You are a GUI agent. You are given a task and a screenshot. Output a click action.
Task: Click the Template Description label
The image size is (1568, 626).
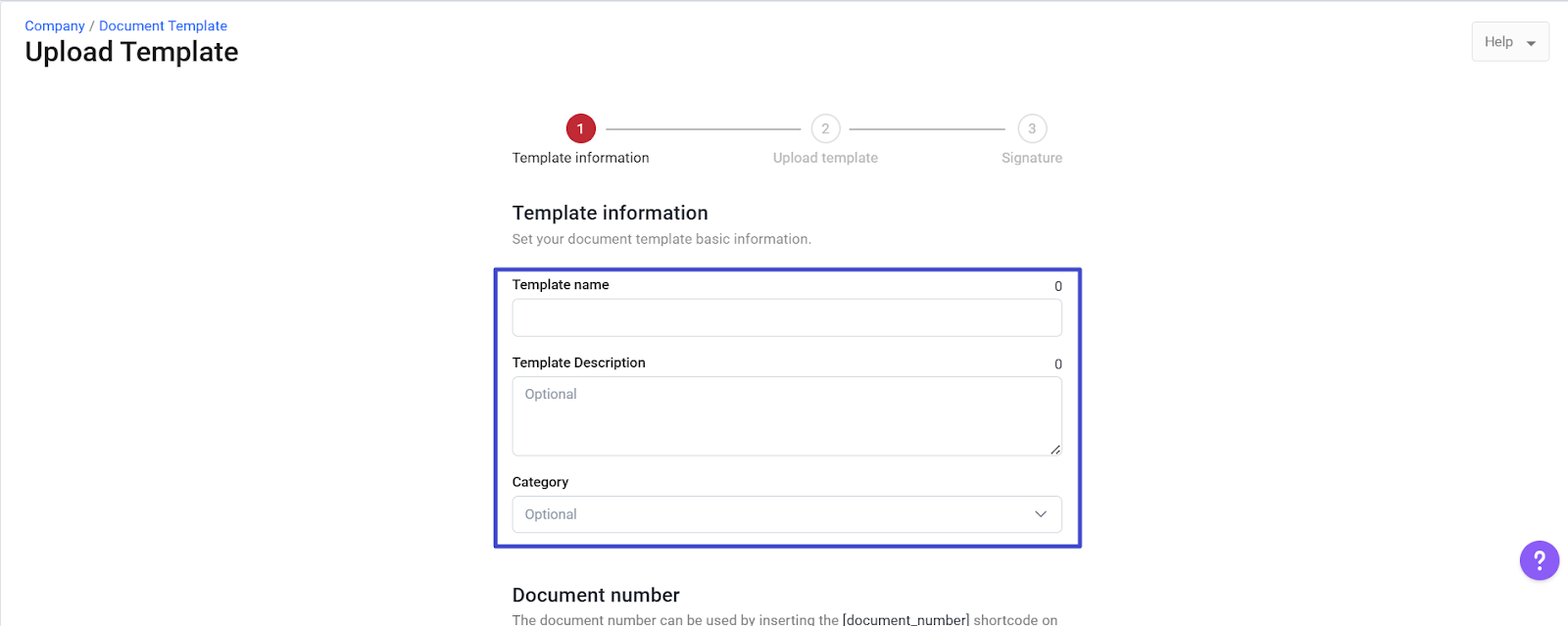578,362
